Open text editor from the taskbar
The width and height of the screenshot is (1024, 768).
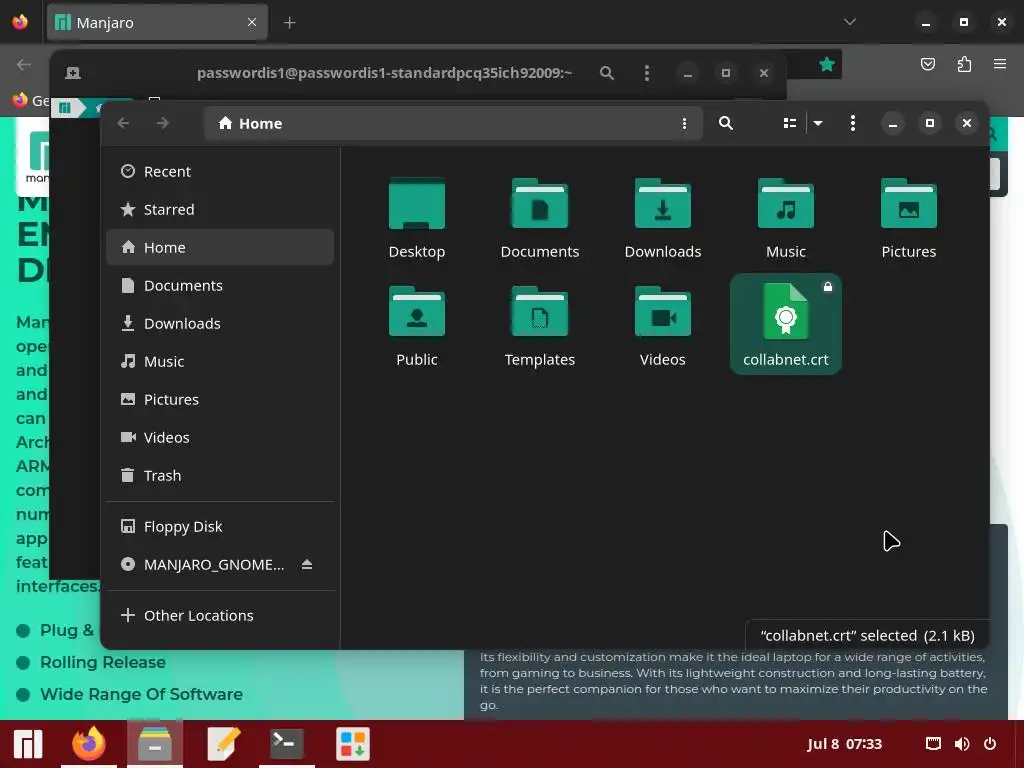click(x=223, y=744)
